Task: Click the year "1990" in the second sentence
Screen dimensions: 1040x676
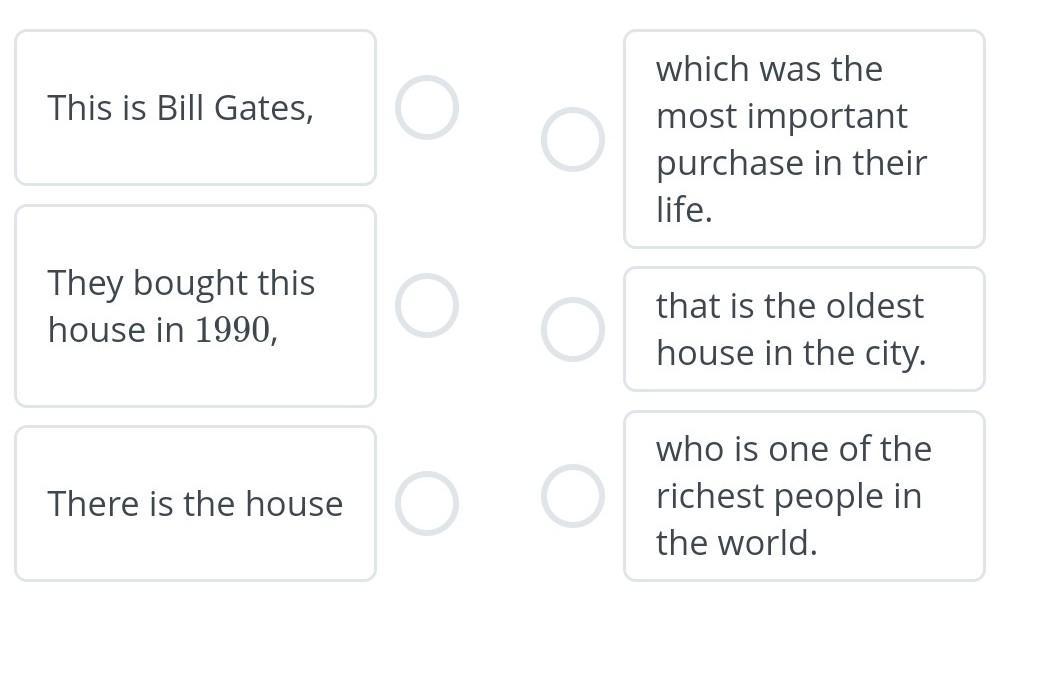Action: click(x=233, y=330)
